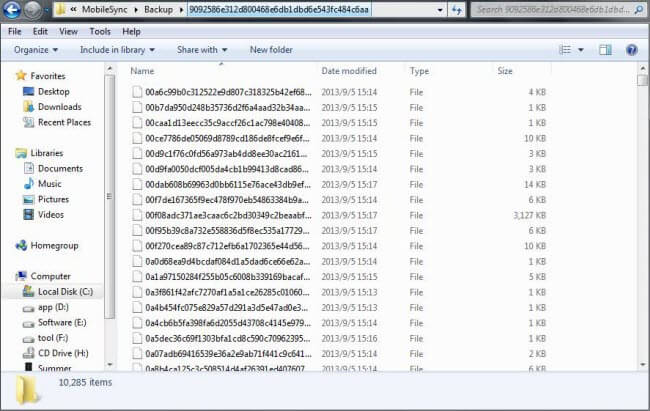Viewport: 650px width, 411px height.
Task: Open the Software (E:) drive
Action: 55,323
